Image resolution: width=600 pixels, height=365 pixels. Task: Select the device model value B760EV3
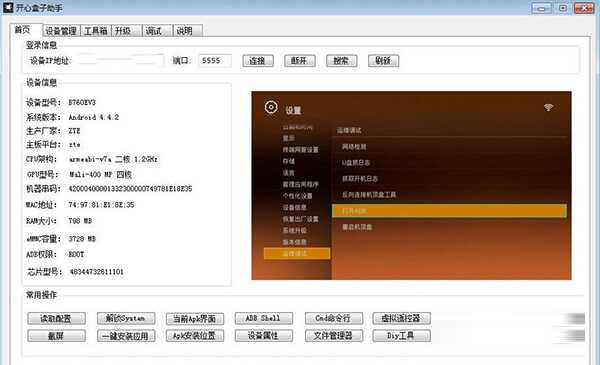point(82,103)
